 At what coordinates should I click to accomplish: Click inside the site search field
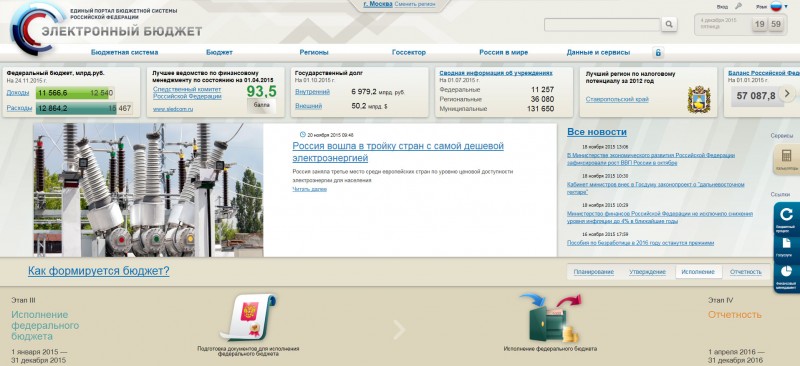click(603, 25)
